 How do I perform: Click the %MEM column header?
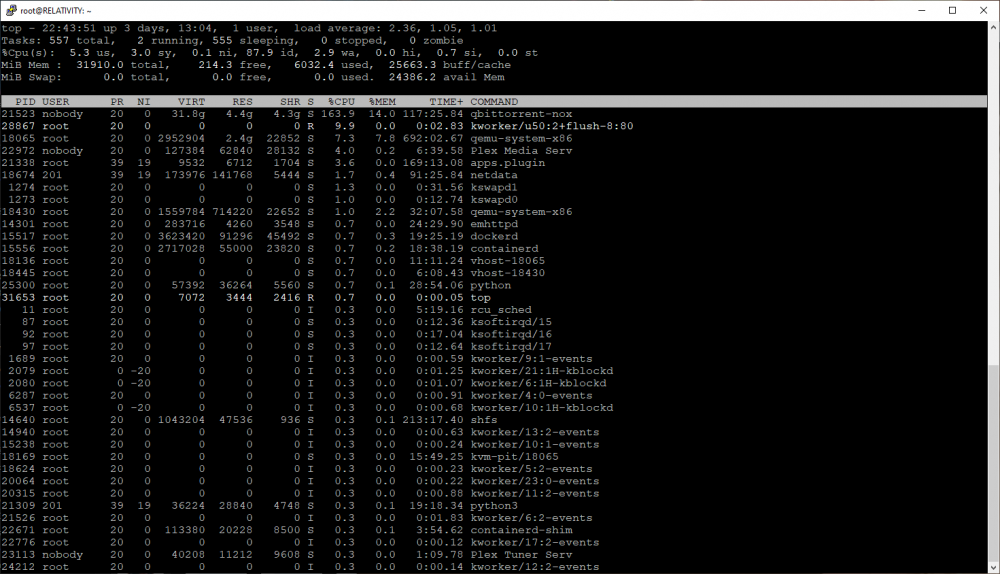coord(382,101)
